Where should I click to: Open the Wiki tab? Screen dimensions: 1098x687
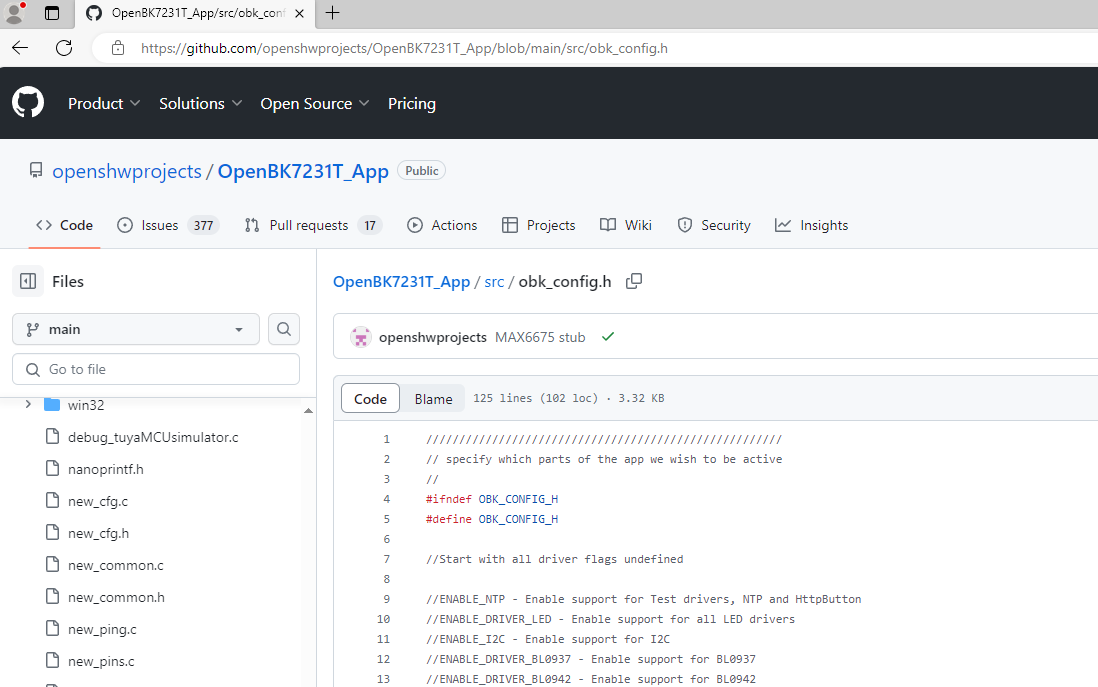click(625, 225)
